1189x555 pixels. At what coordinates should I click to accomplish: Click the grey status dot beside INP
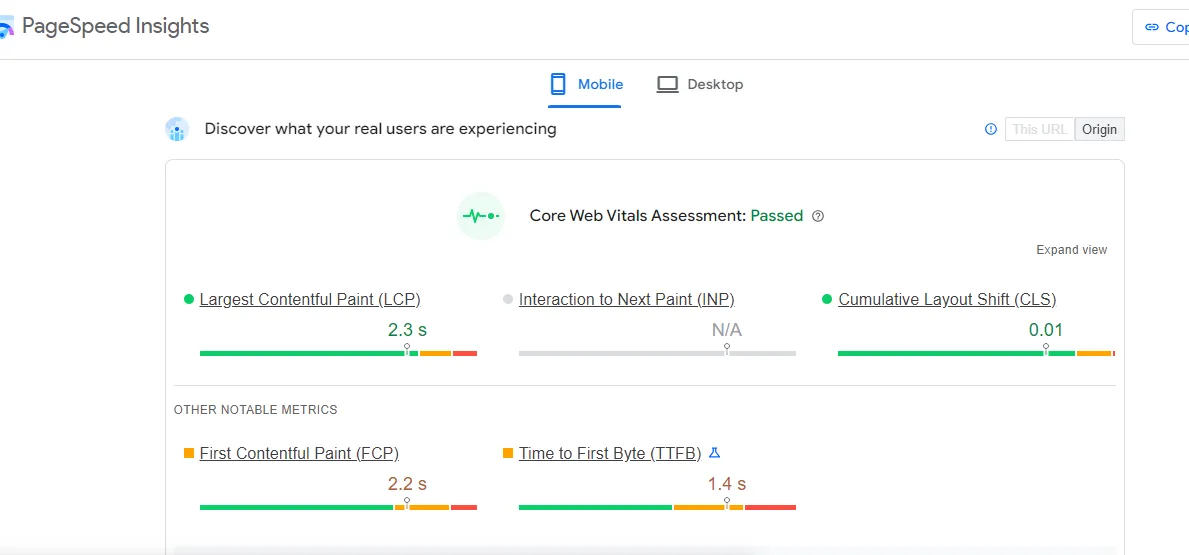pos(508,299)
